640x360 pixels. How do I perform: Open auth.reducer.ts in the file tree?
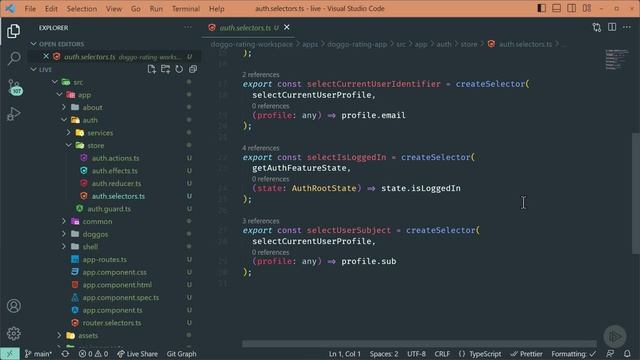pyautogui.click(x=116, y=183)
